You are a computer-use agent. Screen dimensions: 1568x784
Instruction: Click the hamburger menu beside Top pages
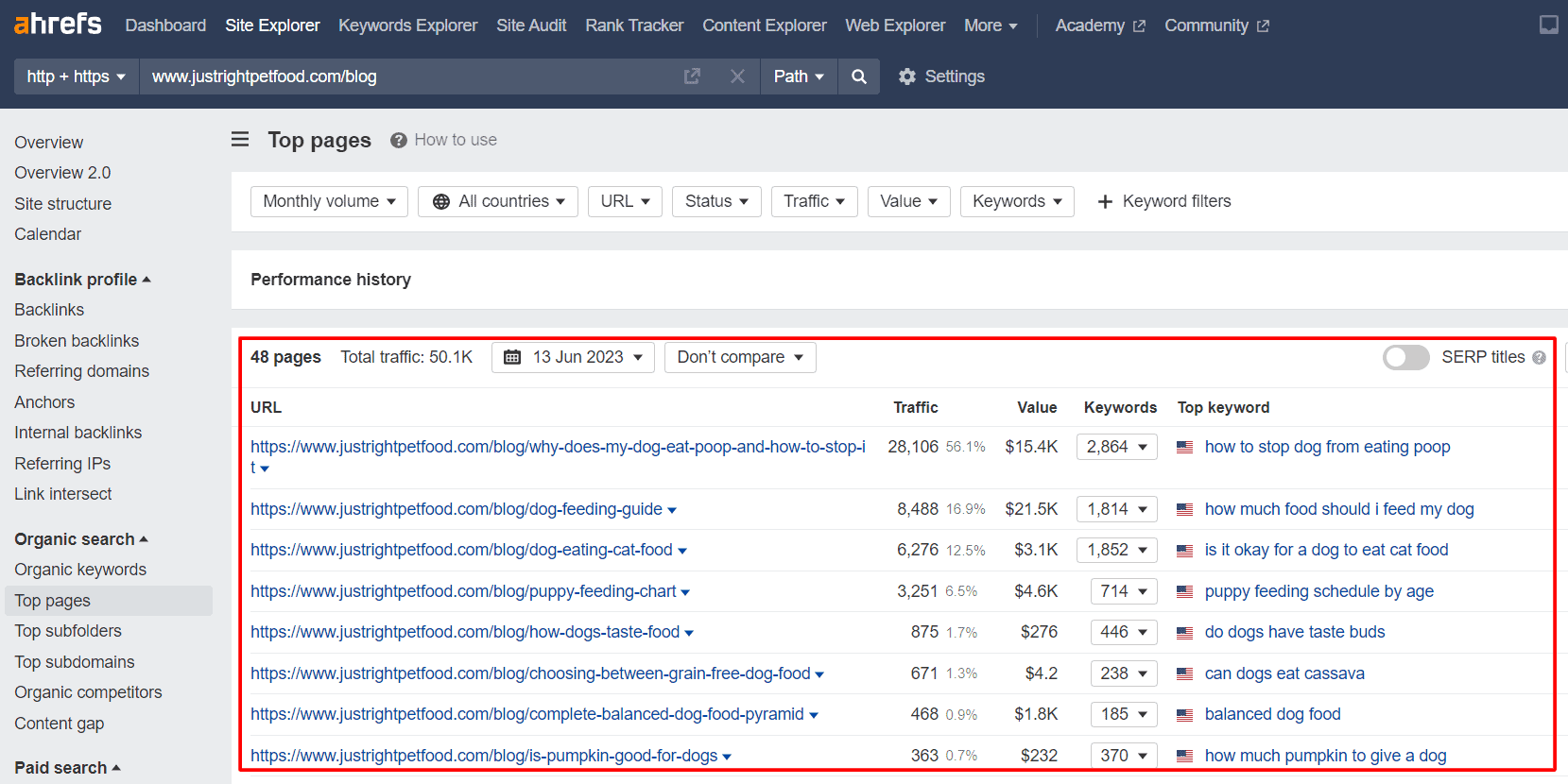[240, 140]
